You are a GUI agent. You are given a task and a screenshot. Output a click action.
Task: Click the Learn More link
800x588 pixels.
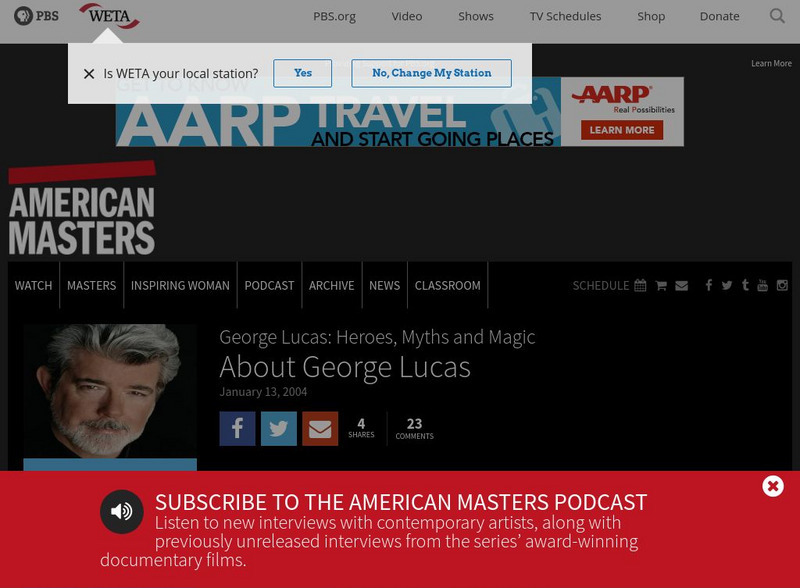[x=770, y=62]
